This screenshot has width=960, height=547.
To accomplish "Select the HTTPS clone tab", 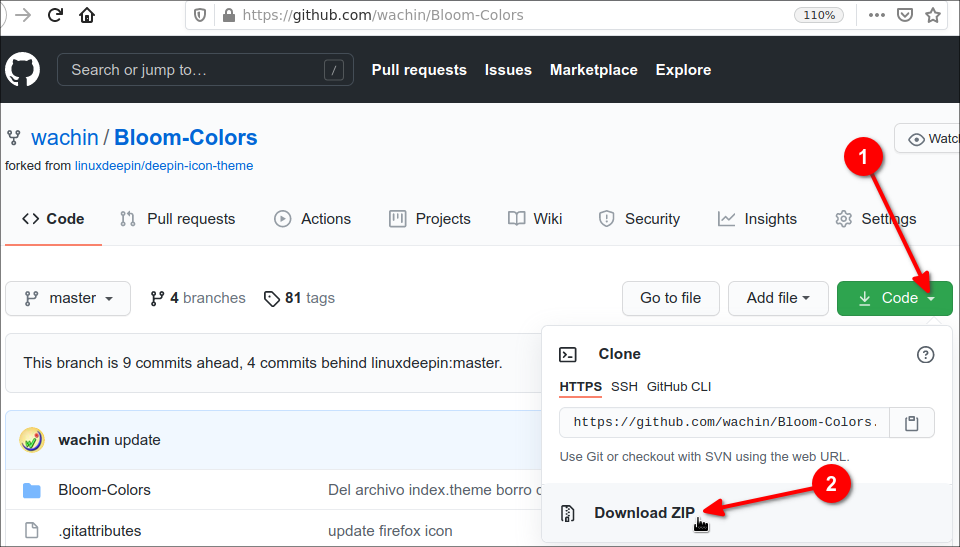I will coord(580,387).
